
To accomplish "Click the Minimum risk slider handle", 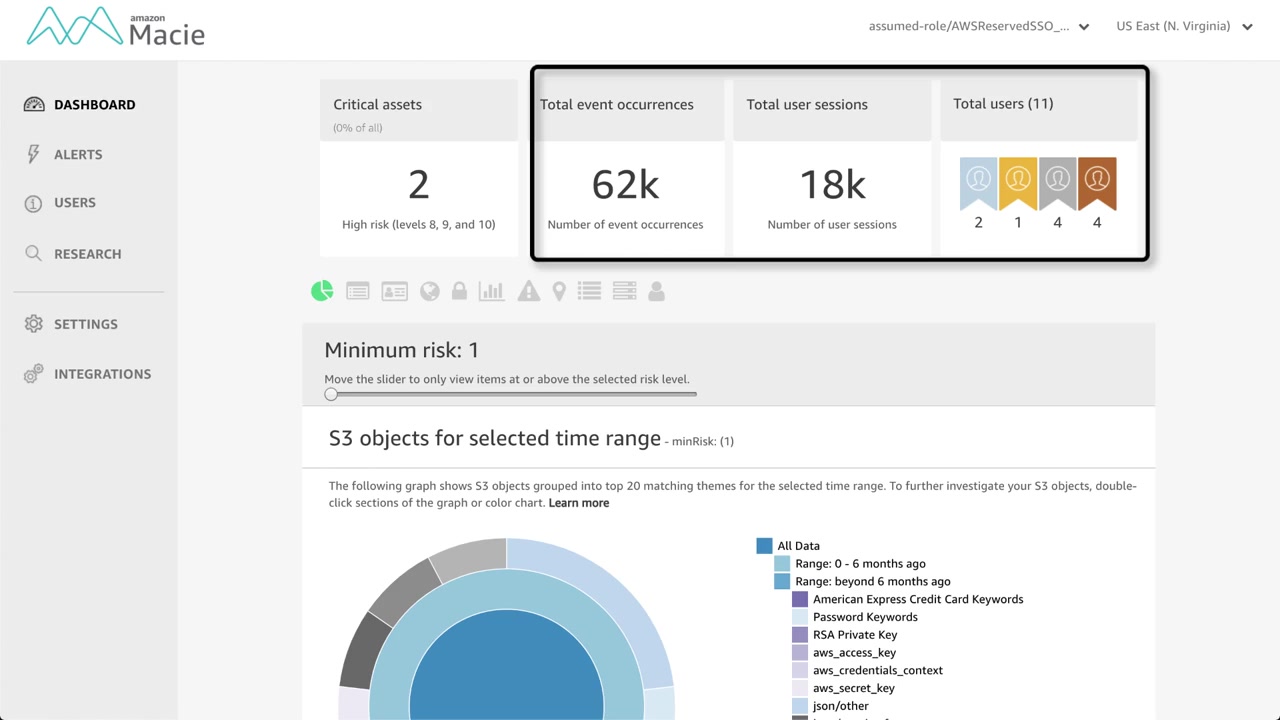I will pyautogui.click(x=331, y=394).
